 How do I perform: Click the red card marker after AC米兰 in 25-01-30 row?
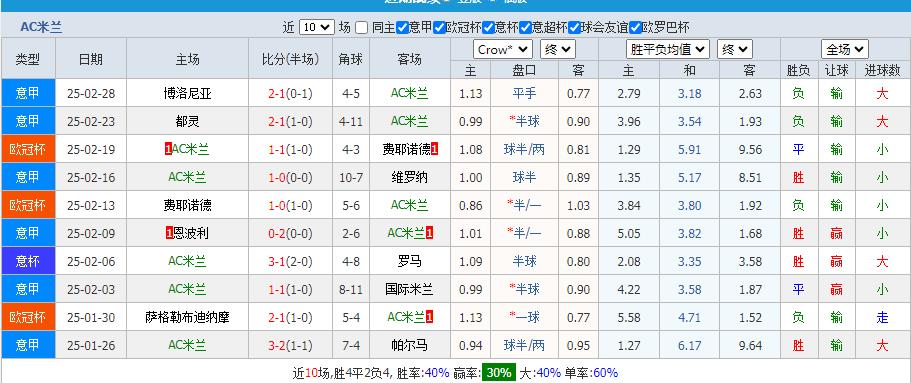[x=429, y=317]
